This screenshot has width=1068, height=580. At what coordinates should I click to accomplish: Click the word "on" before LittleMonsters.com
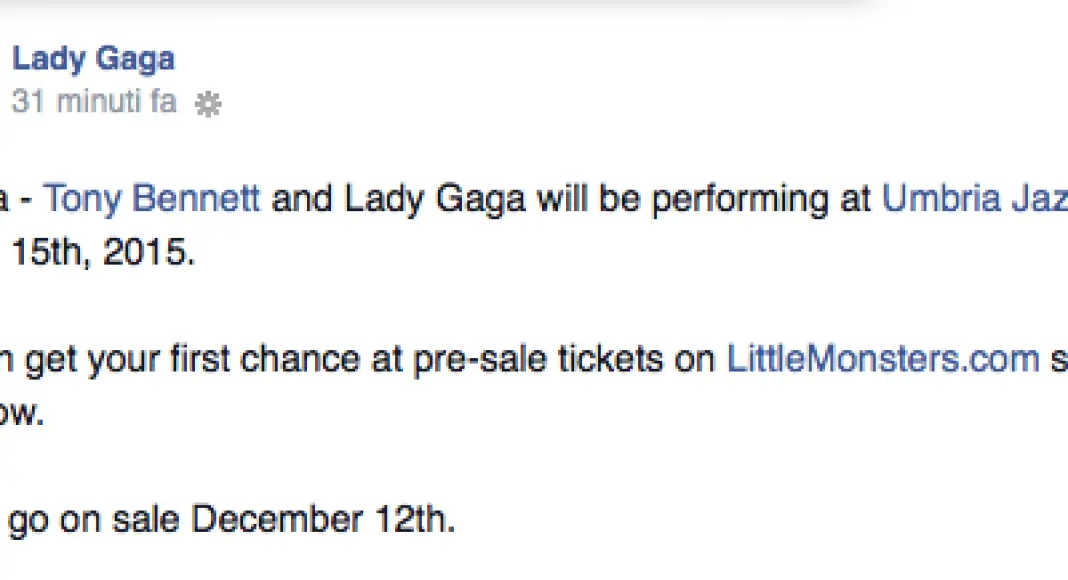(x=694, y=360)
